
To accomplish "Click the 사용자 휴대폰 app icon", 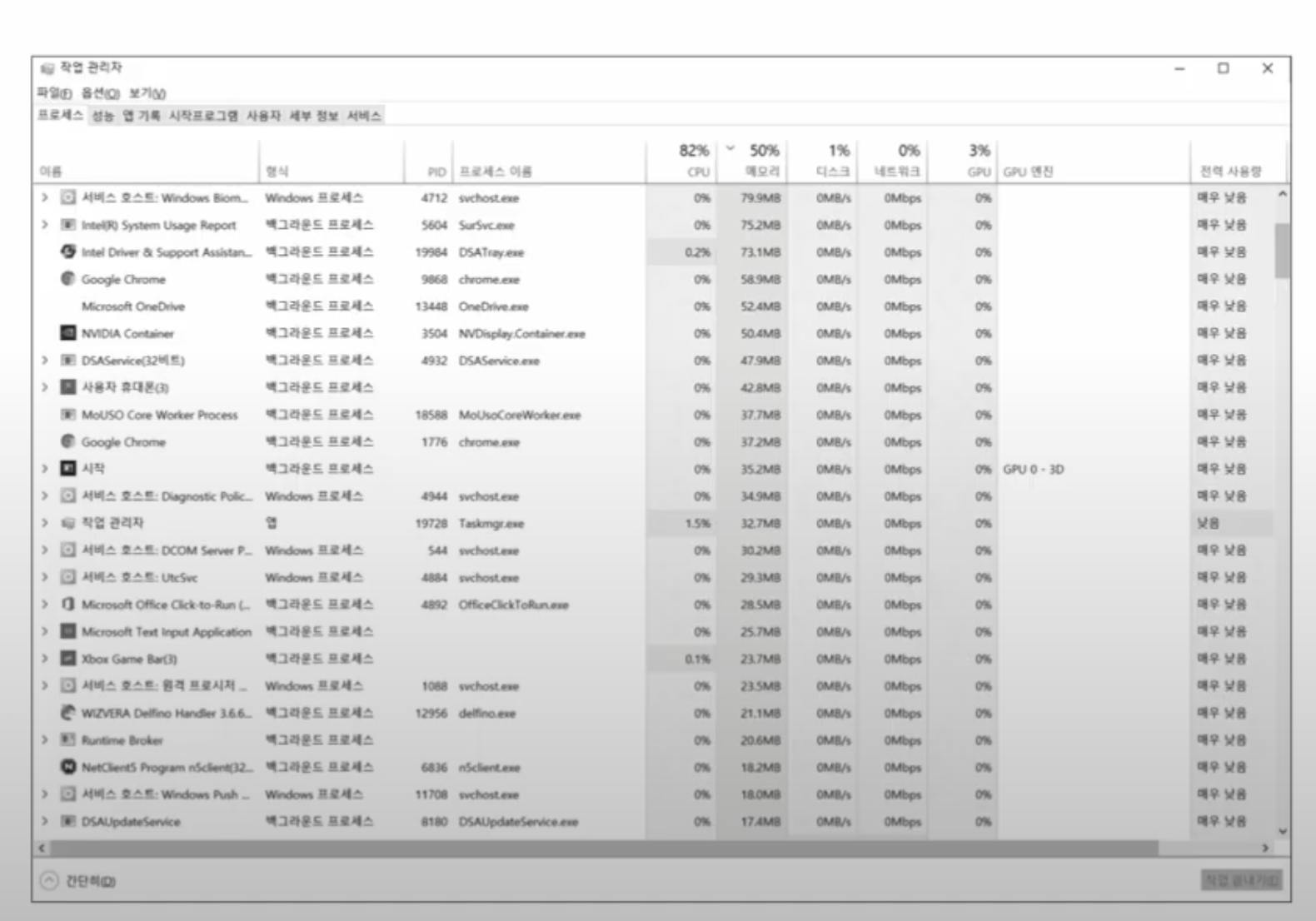I will (x=68, y=387).
